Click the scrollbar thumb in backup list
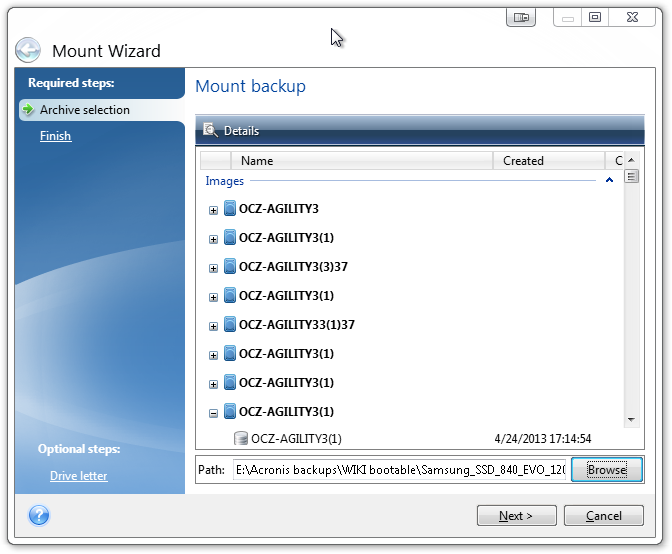 631,176
